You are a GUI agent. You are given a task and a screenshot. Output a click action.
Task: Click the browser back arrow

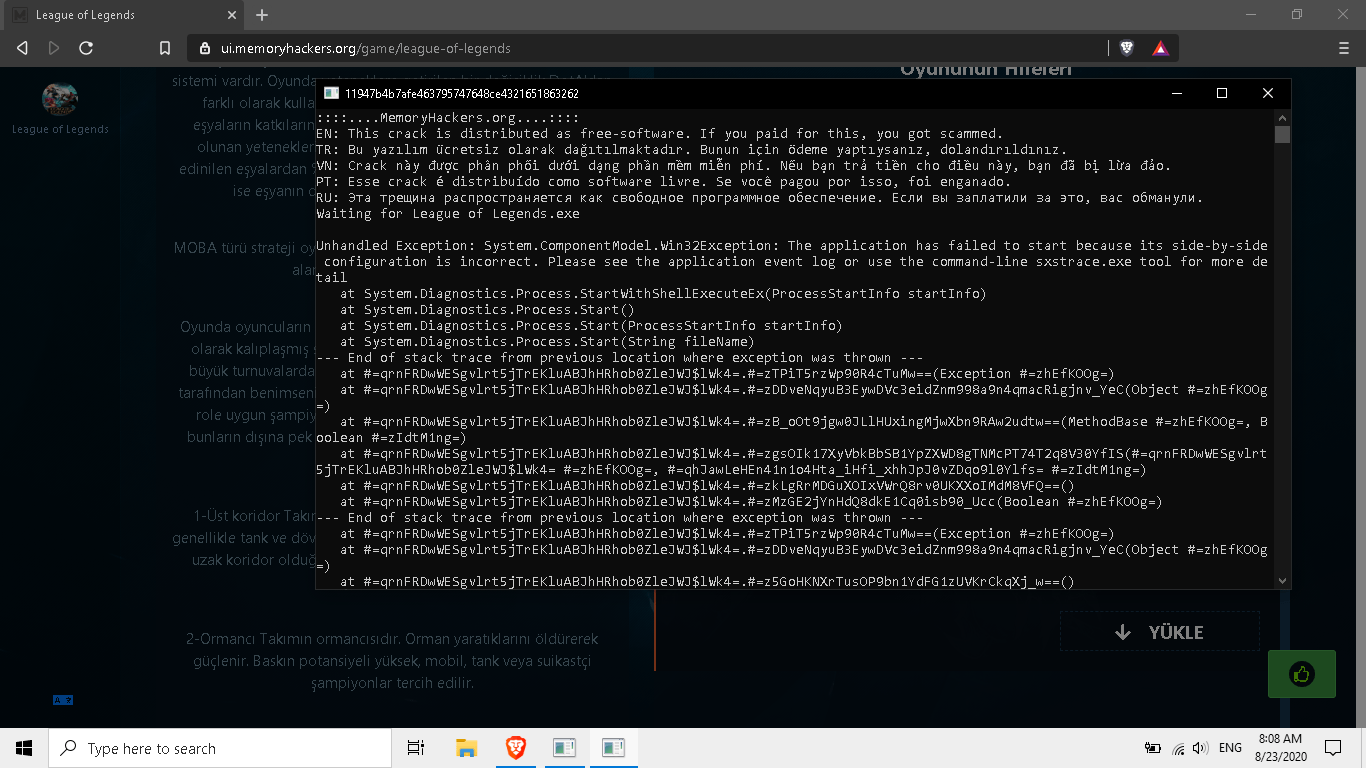pyautogui.click(x=22, y=48)
